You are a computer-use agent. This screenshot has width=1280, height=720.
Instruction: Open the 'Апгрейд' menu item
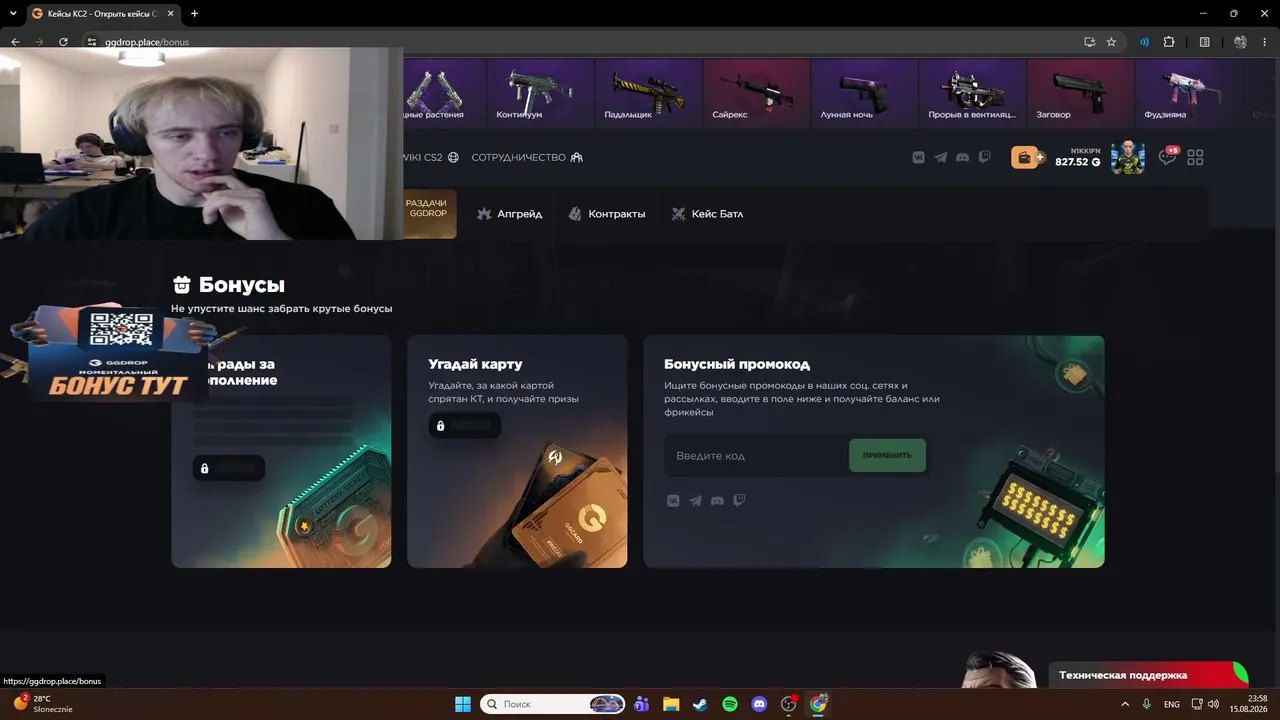tap(510, 214)
